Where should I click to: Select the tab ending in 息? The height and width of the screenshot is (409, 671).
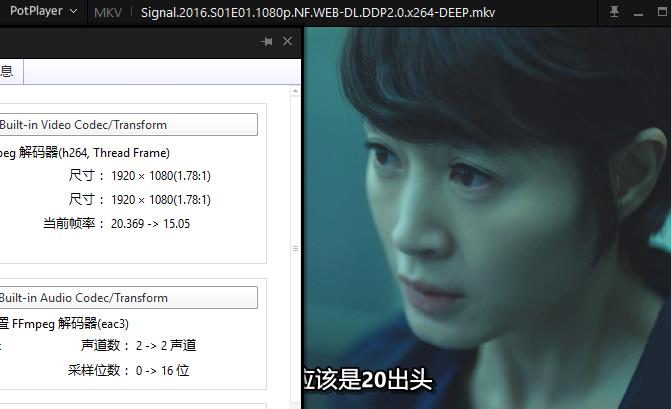point(11,71)
